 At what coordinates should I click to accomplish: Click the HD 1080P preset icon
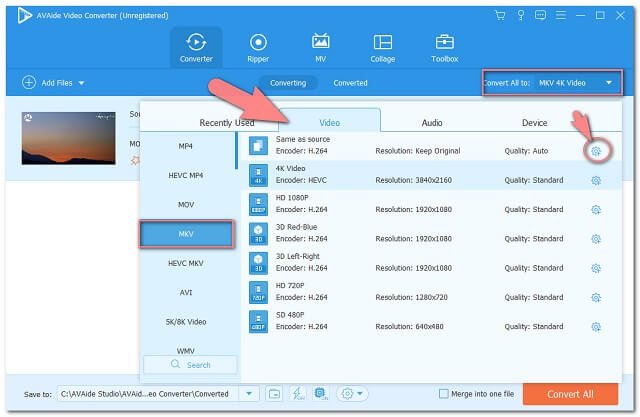[x=258, y=204]
